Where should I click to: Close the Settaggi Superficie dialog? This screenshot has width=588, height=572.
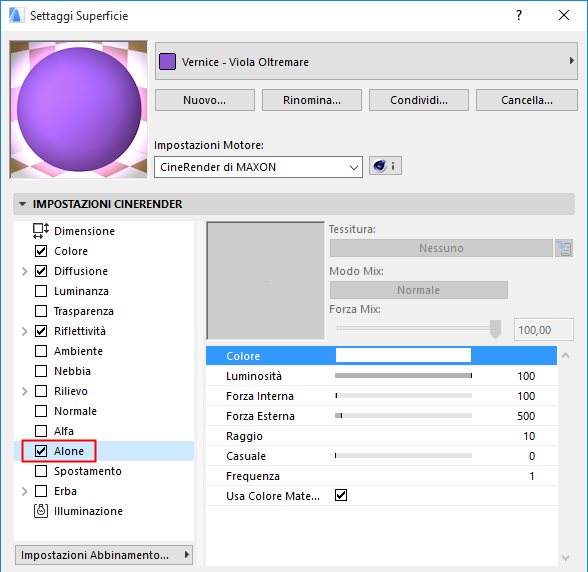(564, 15)
